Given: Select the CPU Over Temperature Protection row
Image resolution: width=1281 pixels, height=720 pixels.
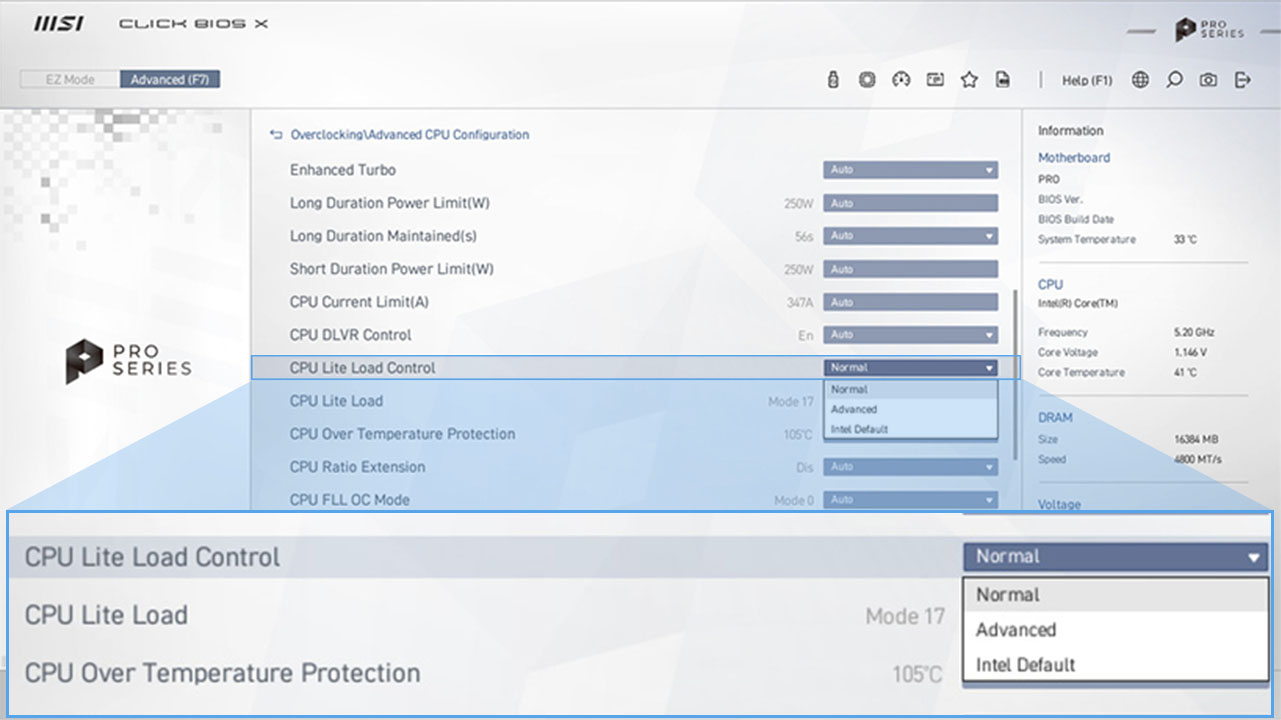Looking at the screenshot, I should [x=402, y=434].
